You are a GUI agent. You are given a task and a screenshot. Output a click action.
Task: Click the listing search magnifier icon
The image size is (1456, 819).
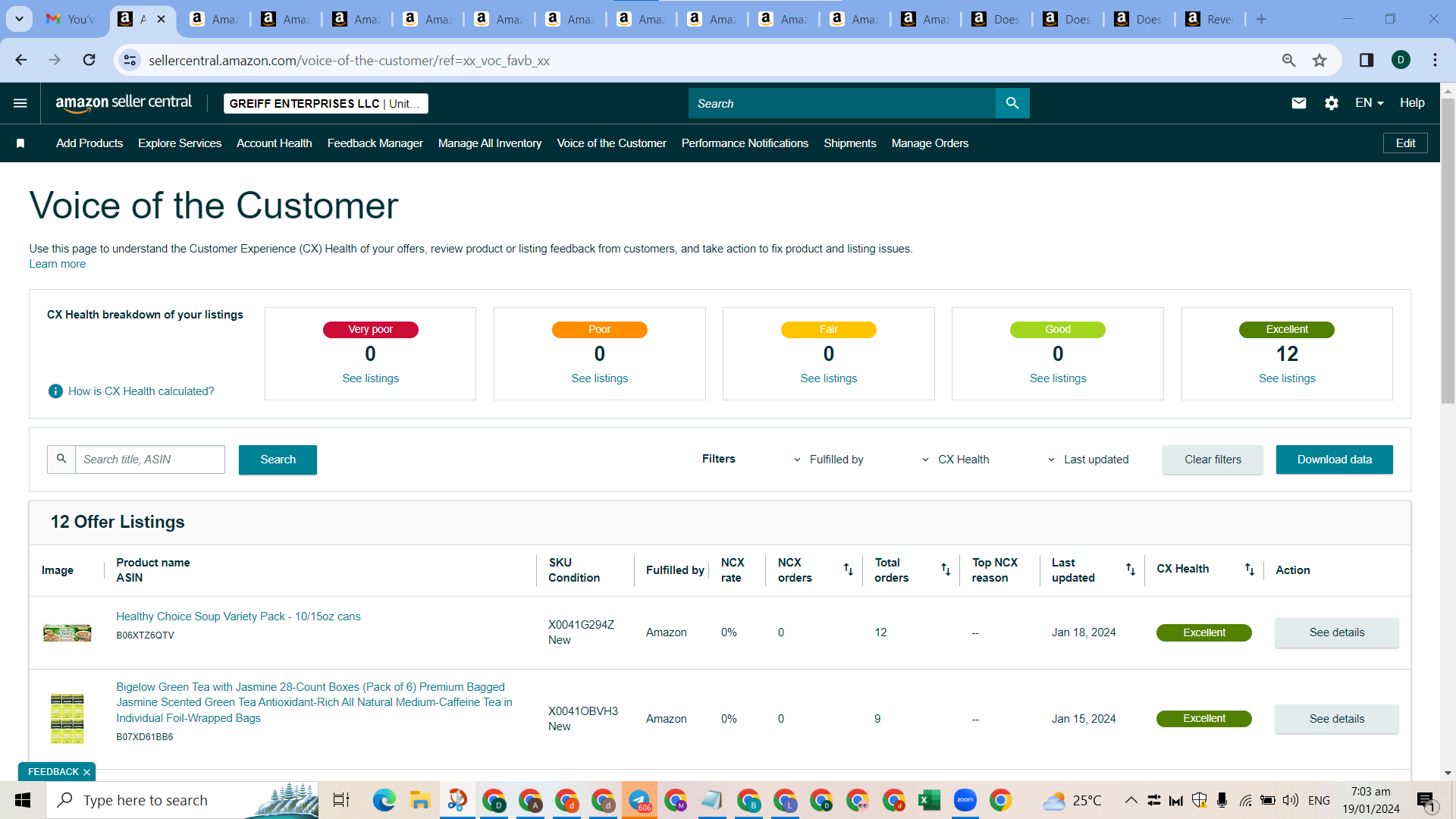(61, 460)
